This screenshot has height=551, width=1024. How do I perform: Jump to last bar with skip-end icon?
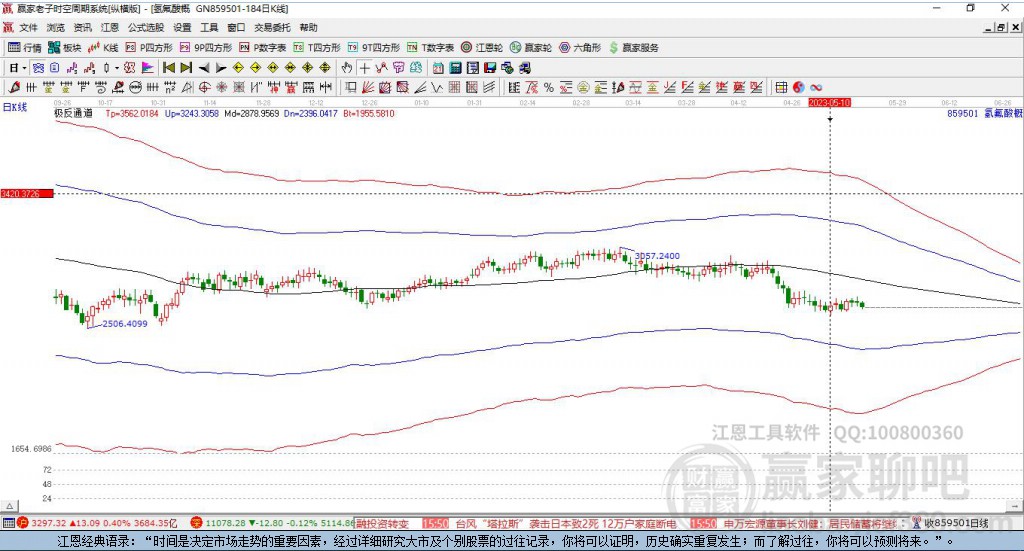click(186, 68)
